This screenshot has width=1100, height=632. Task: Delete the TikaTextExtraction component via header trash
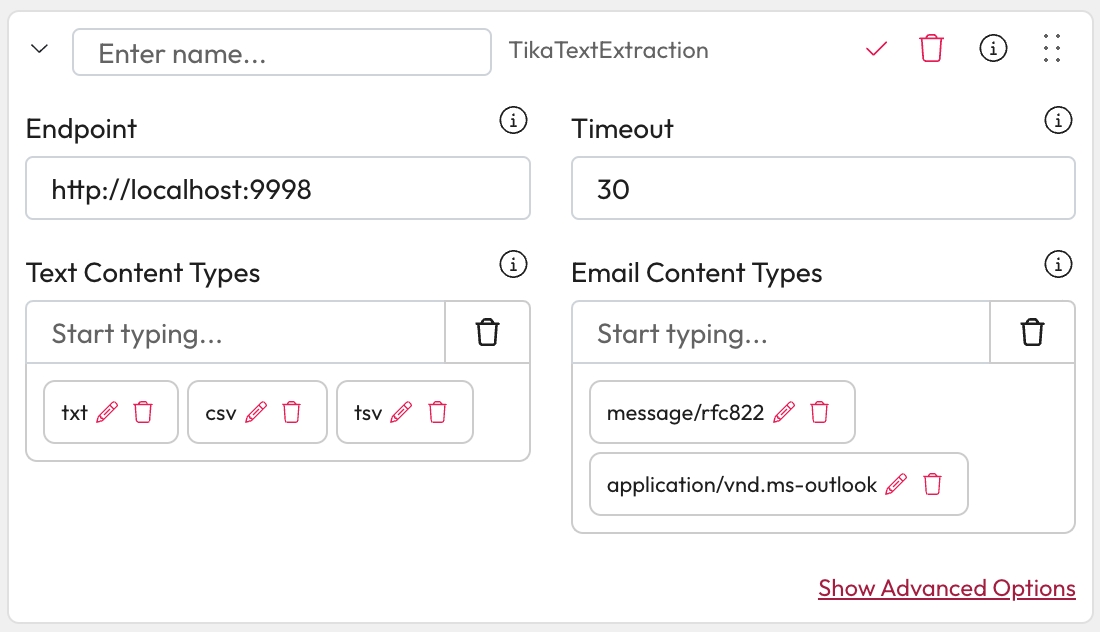coord(931,49)
